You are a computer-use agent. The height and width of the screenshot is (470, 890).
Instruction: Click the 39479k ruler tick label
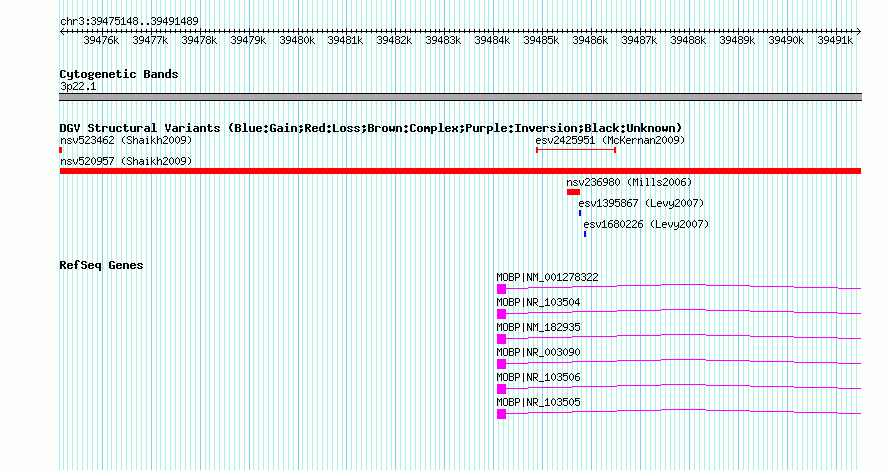point(248,40)
